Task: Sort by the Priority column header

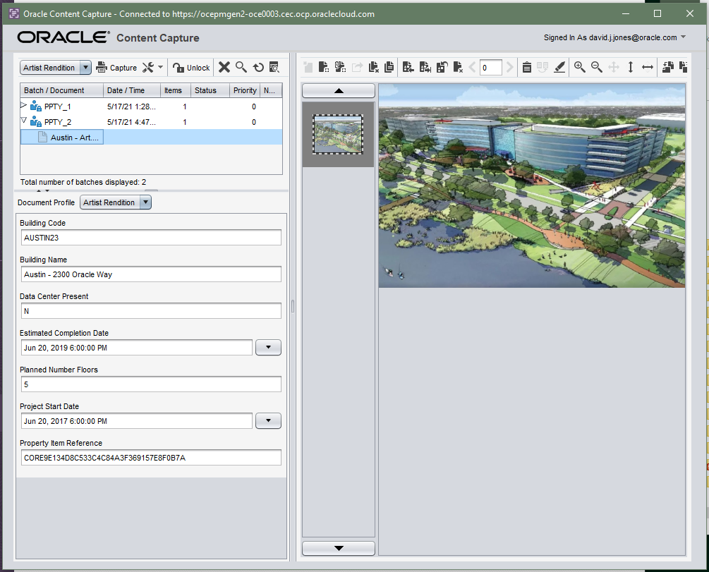Action: (245, 90)
